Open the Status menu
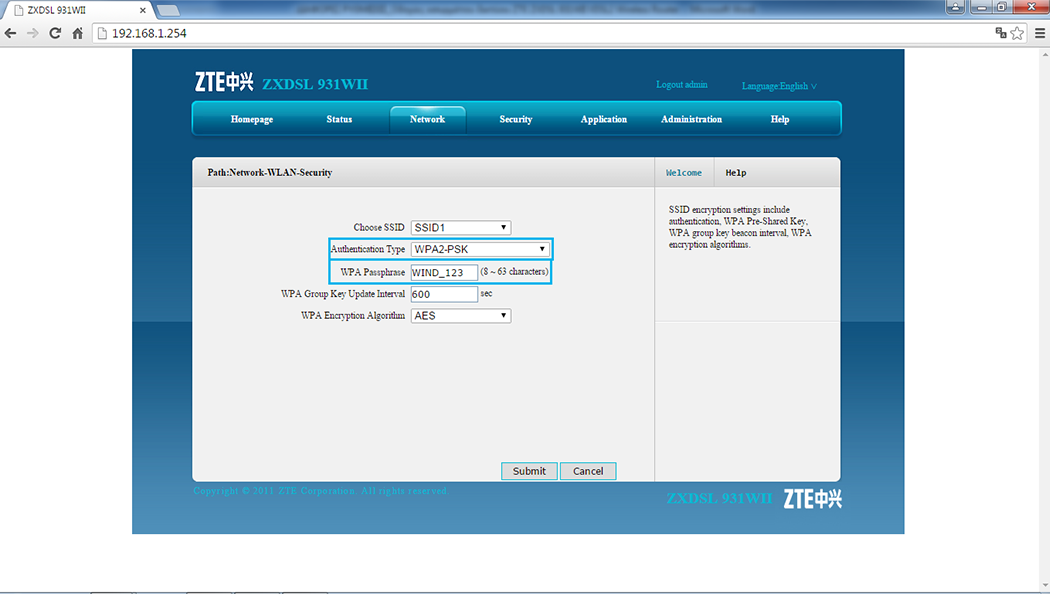1050x594 pixels. pos(339,119)
